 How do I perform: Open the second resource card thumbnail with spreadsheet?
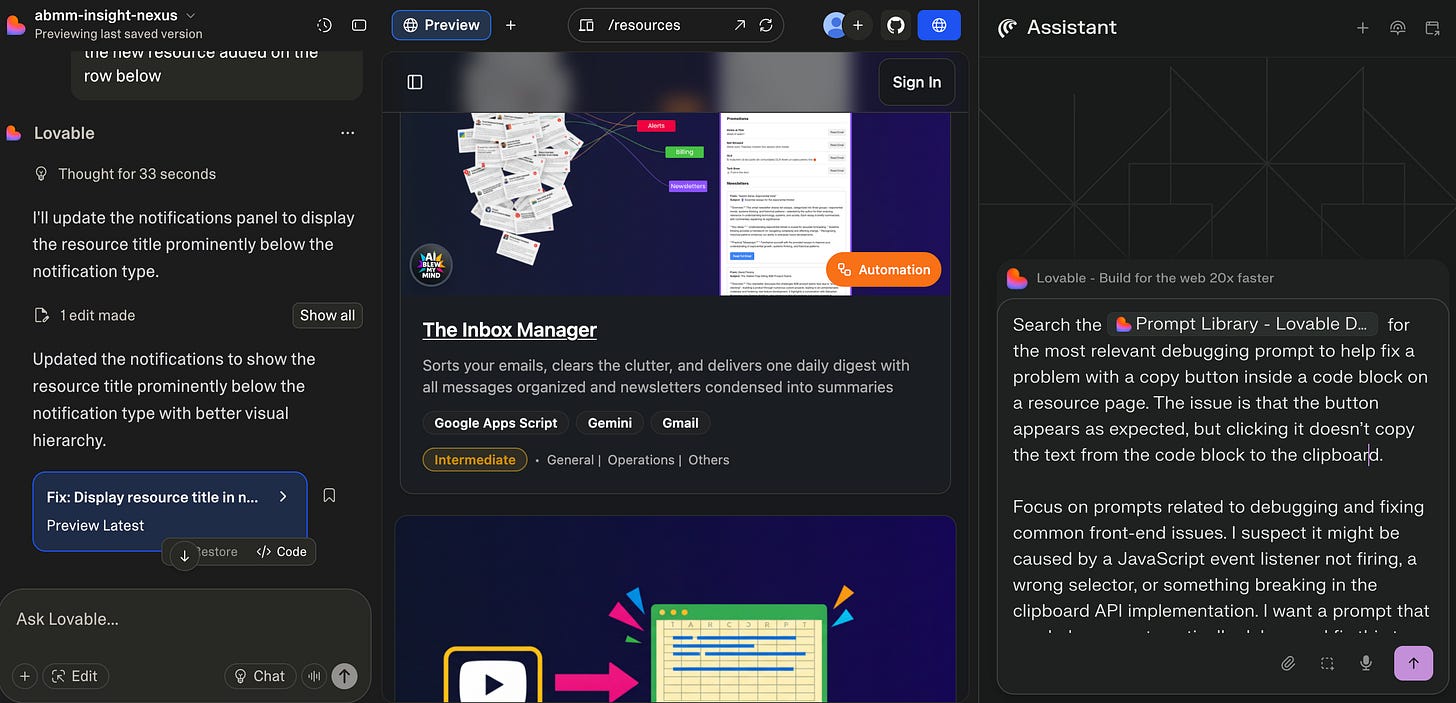[675, 610]
